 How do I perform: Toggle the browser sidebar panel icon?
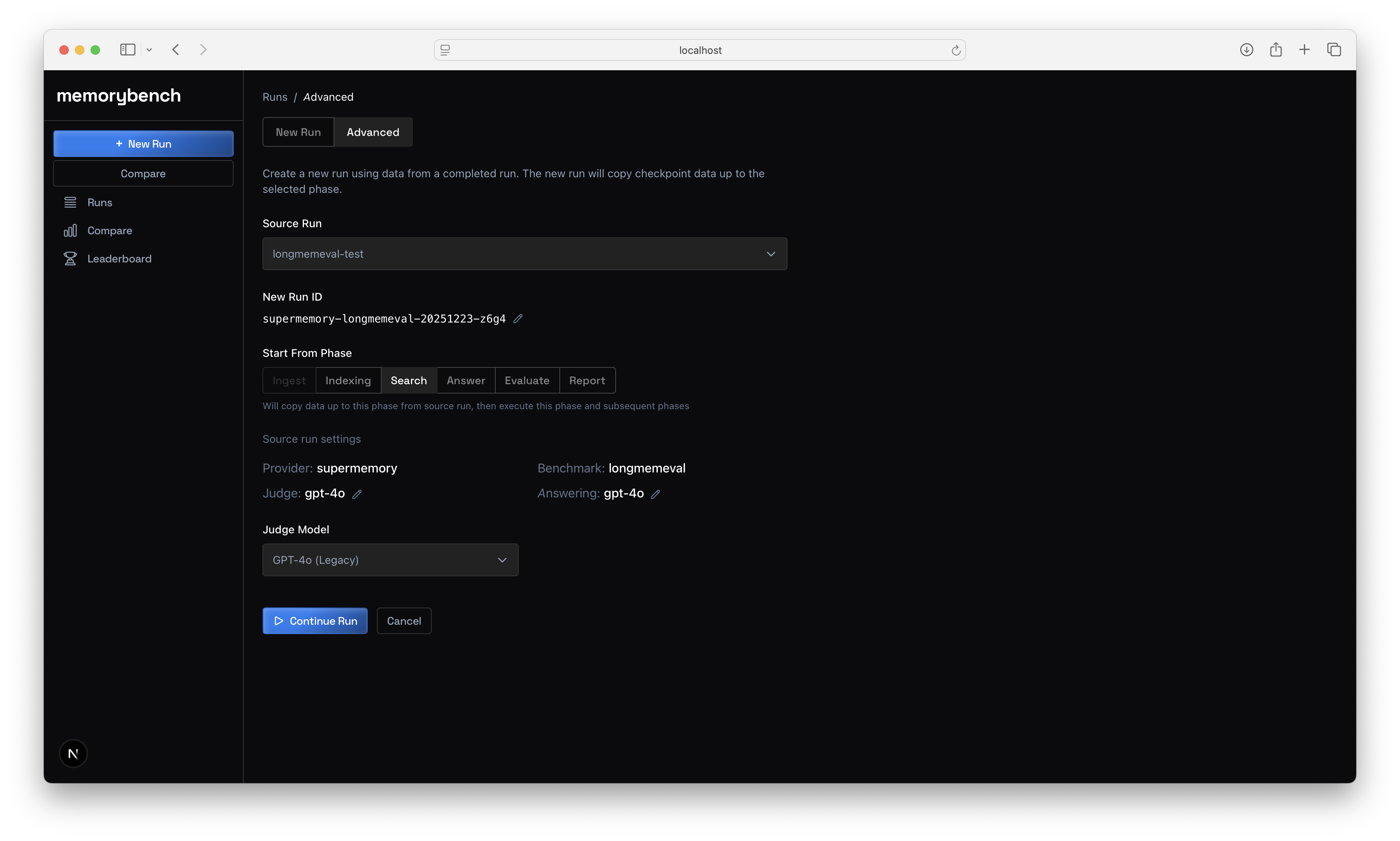(x=127, y=50)
